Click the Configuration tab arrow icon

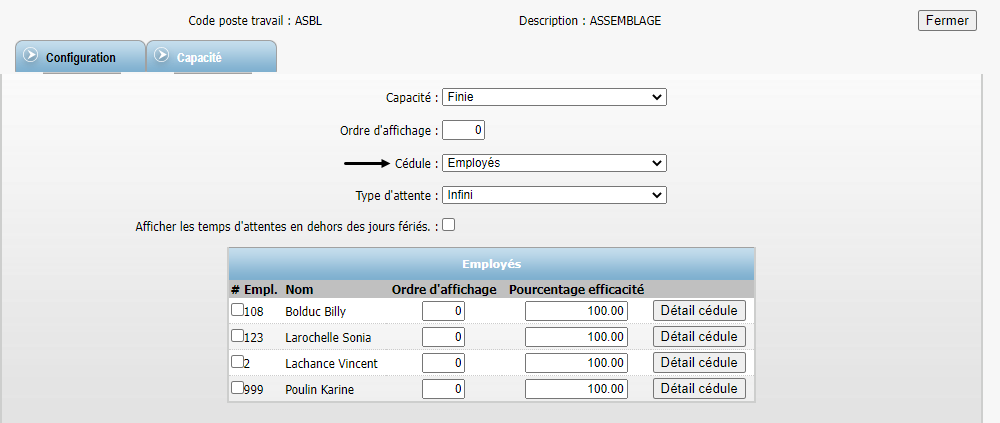point(30,56)
